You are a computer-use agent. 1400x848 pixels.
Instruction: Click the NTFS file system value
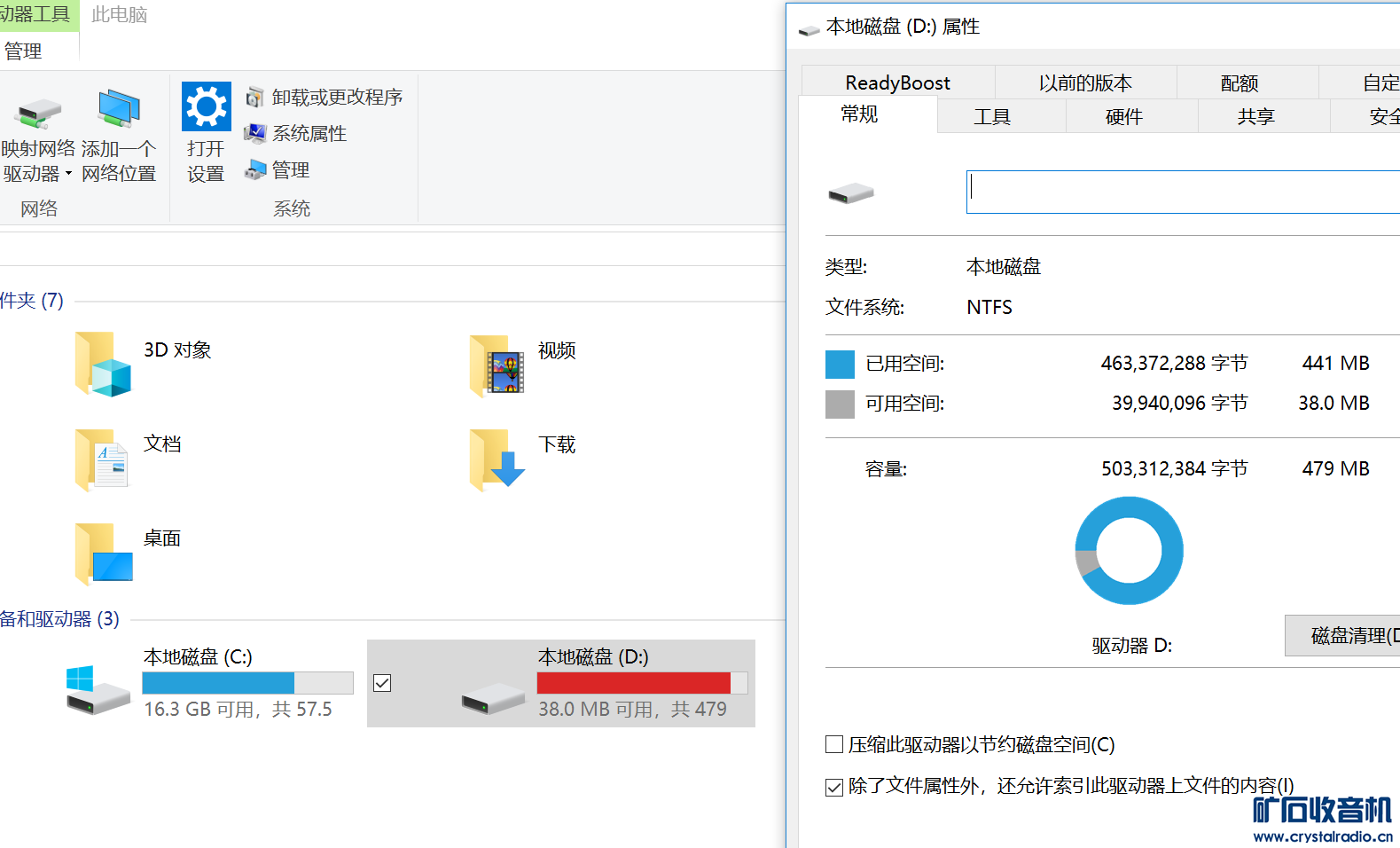[989, 307]
